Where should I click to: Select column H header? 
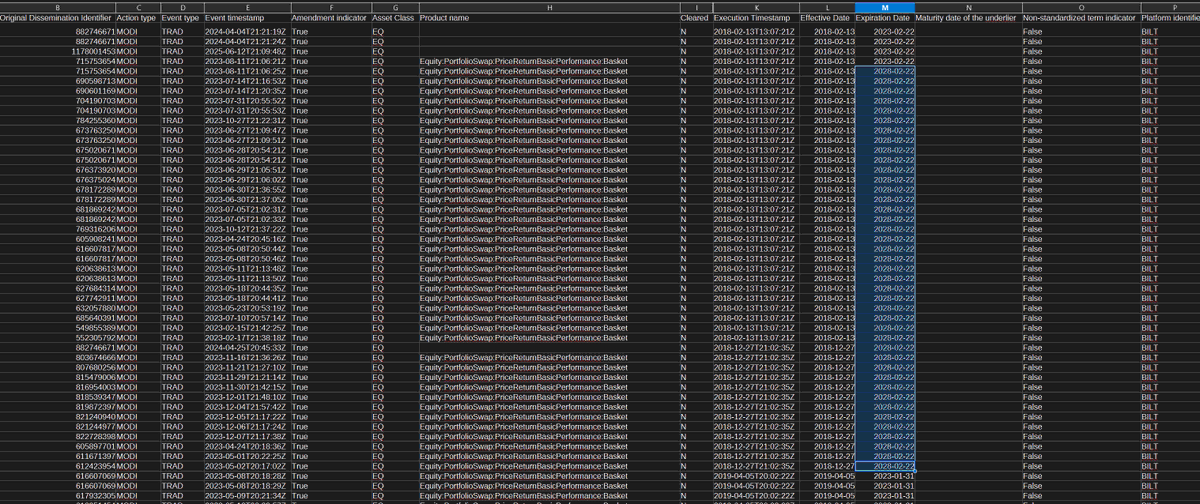548,7
